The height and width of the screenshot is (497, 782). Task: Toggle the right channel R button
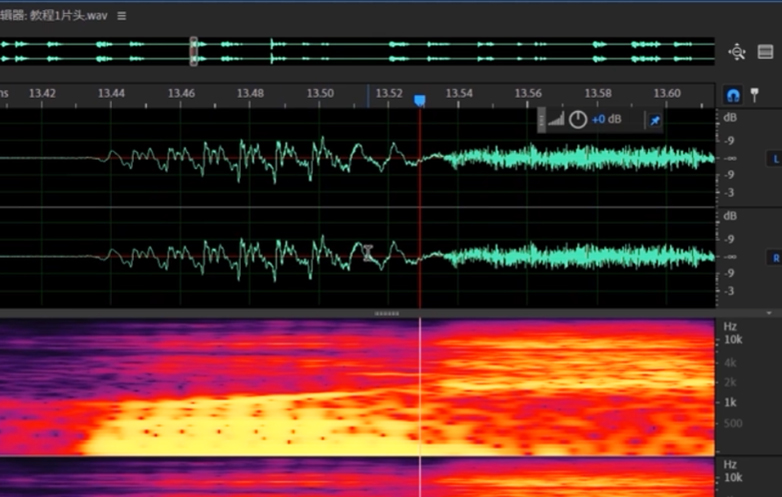point(773,257)
